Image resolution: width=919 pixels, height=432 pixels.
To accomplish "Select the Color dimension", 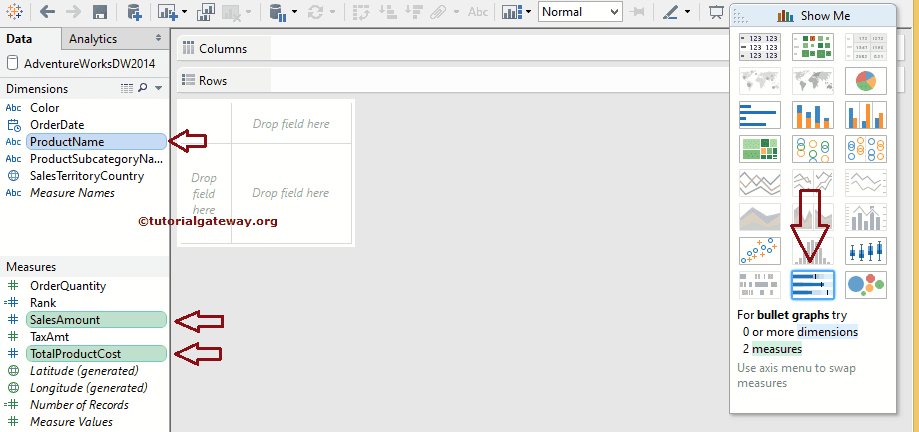I will pyautogui.click(x=45, y=108).
